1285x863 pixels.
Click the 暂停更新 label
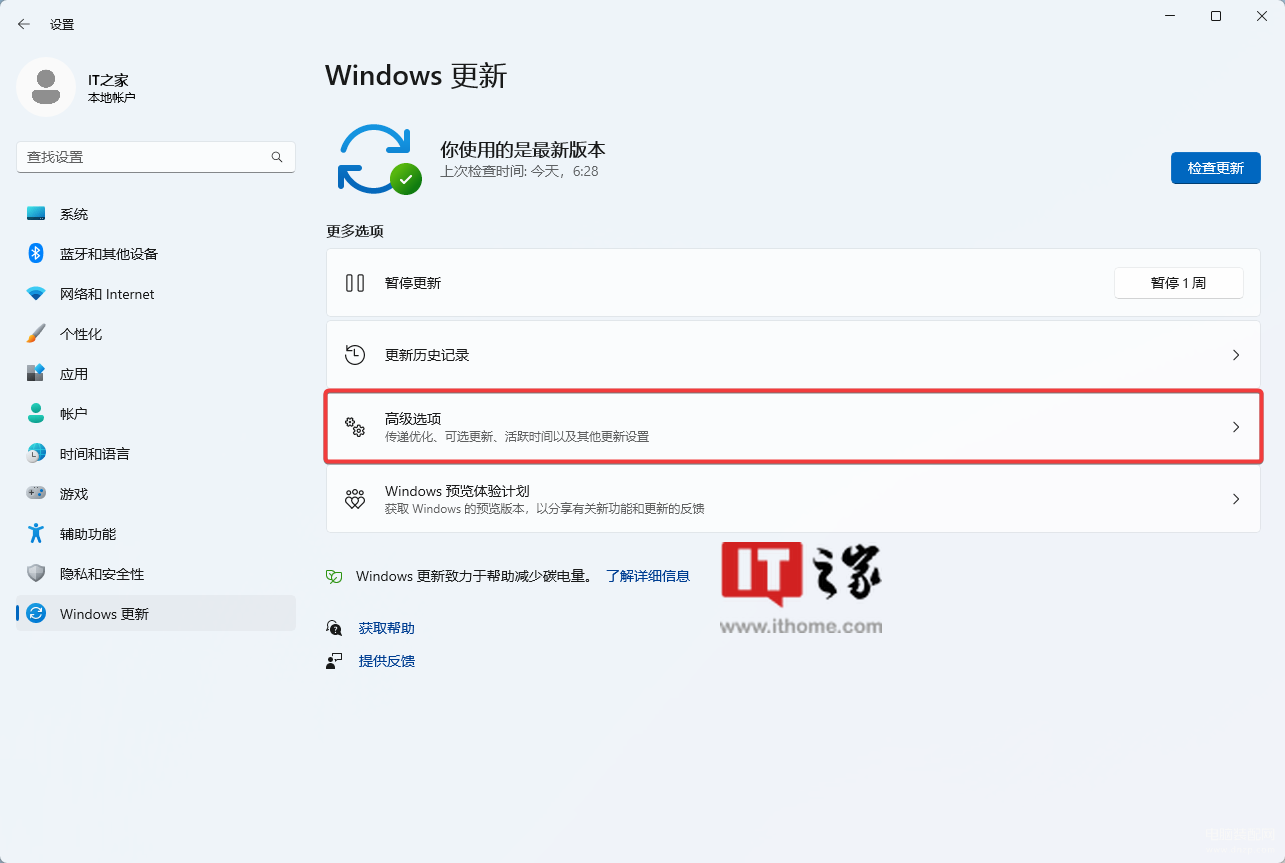[x=413, y=283]
